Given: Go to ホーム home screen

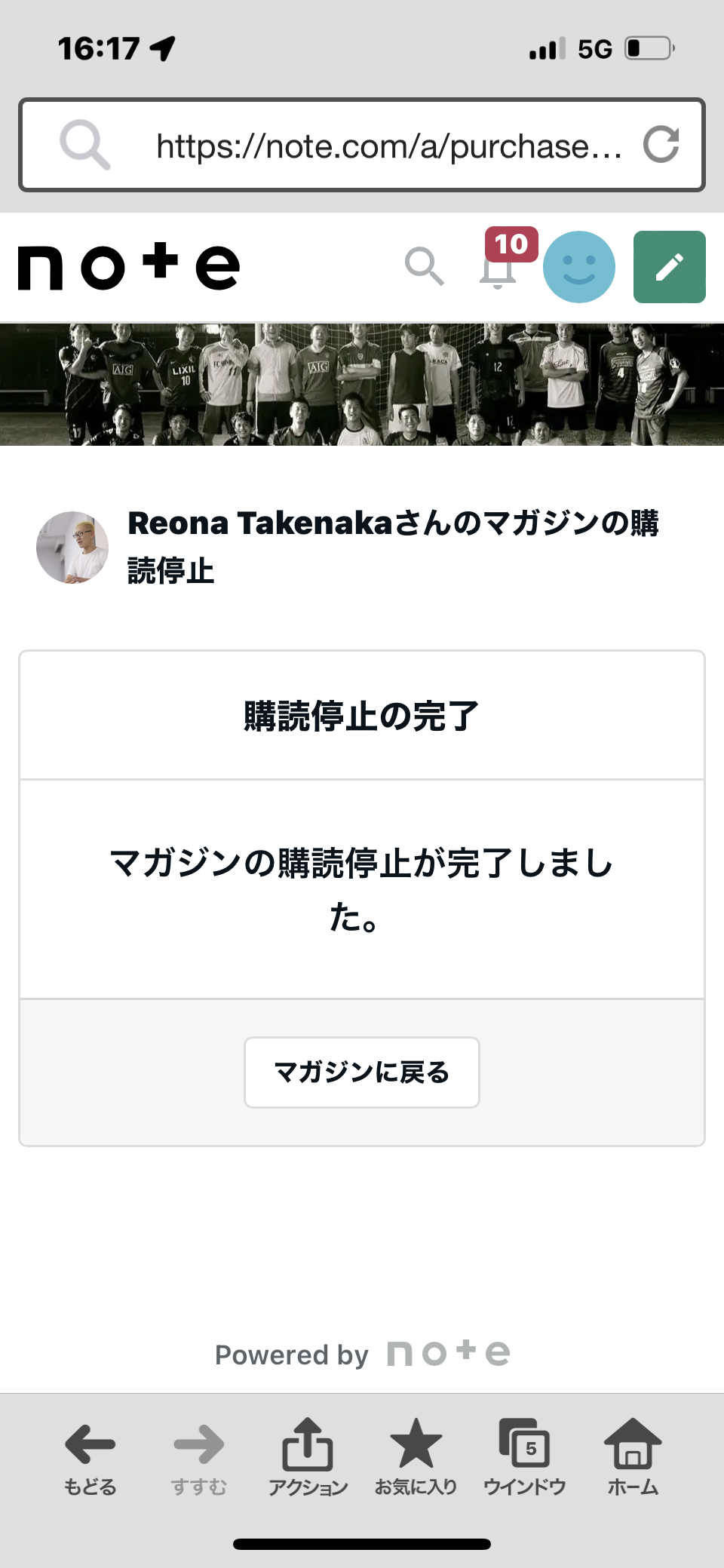Looking at the screenshot, I should point(633,1456).
